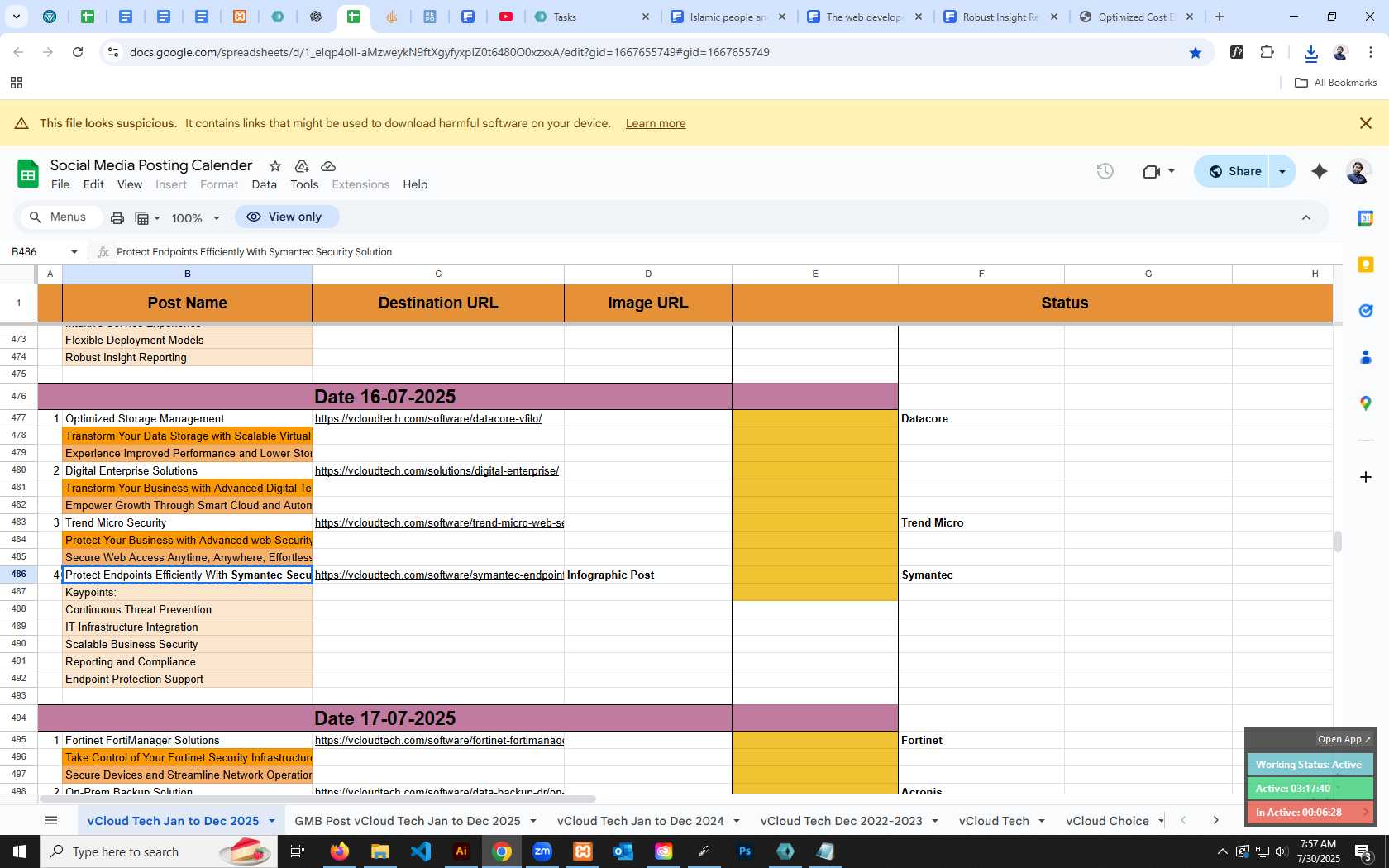Click the Share button
The width and height of the screenshot is (1389, 868).
click(x=1234, y=171)
